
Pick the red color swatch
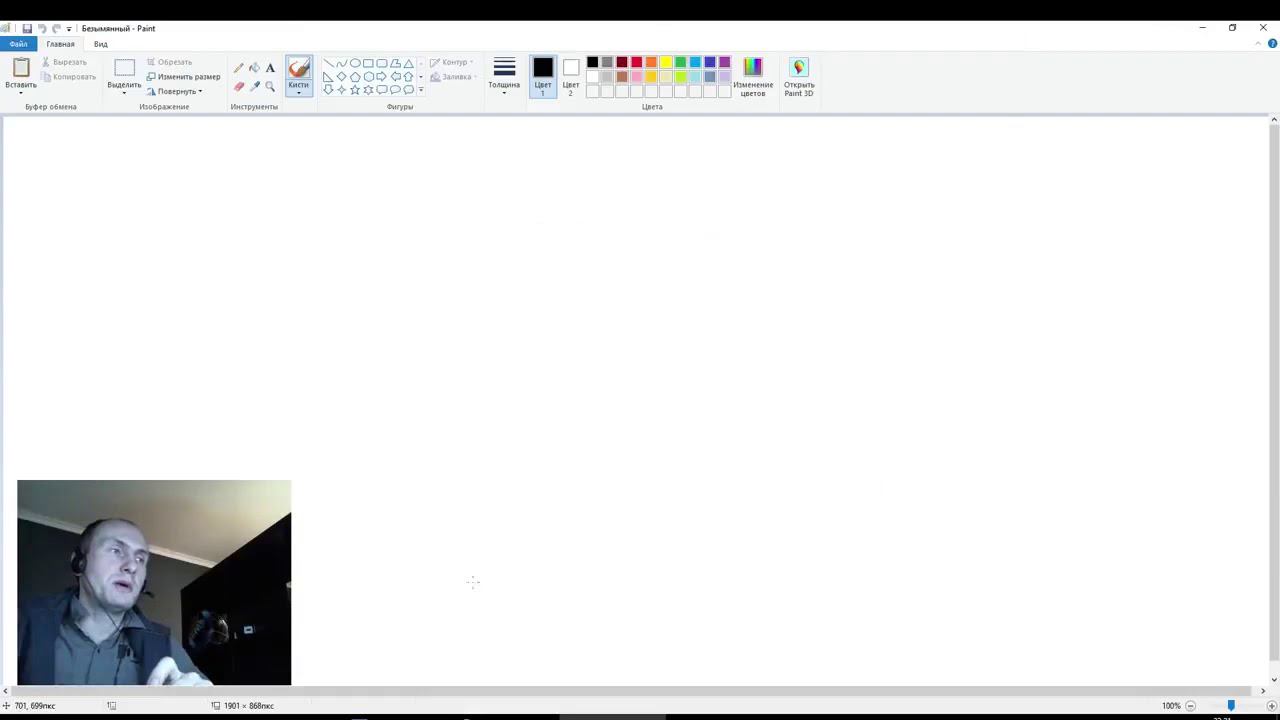point(636,62)
